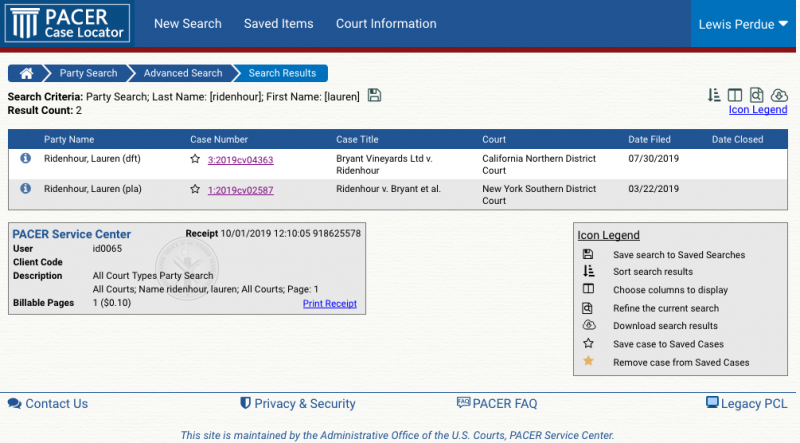Select the Search Results breadcrumb
The image size is (800, 443).
pyautogui.click(x=282, y=73)
